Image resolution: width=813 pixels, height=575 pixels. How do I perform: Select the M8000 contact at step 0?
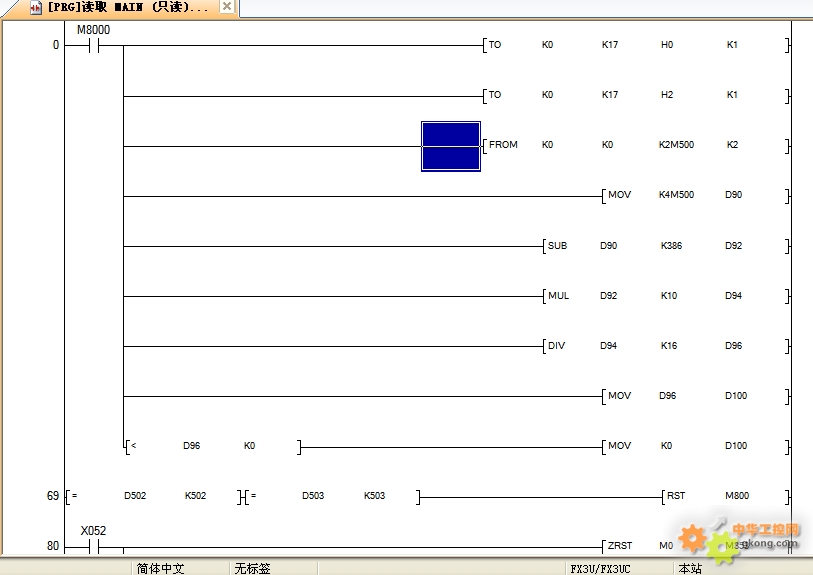click(93, 46)
